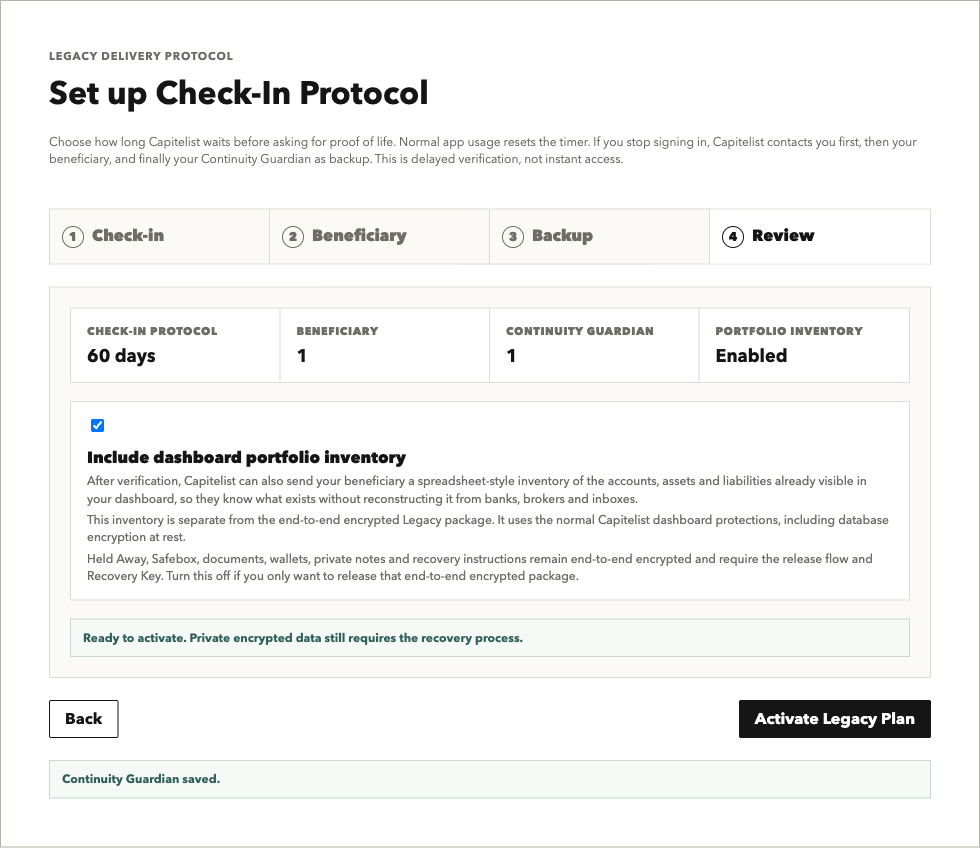Click the Continuity Guardian saved notification

(x=489, y=779)
